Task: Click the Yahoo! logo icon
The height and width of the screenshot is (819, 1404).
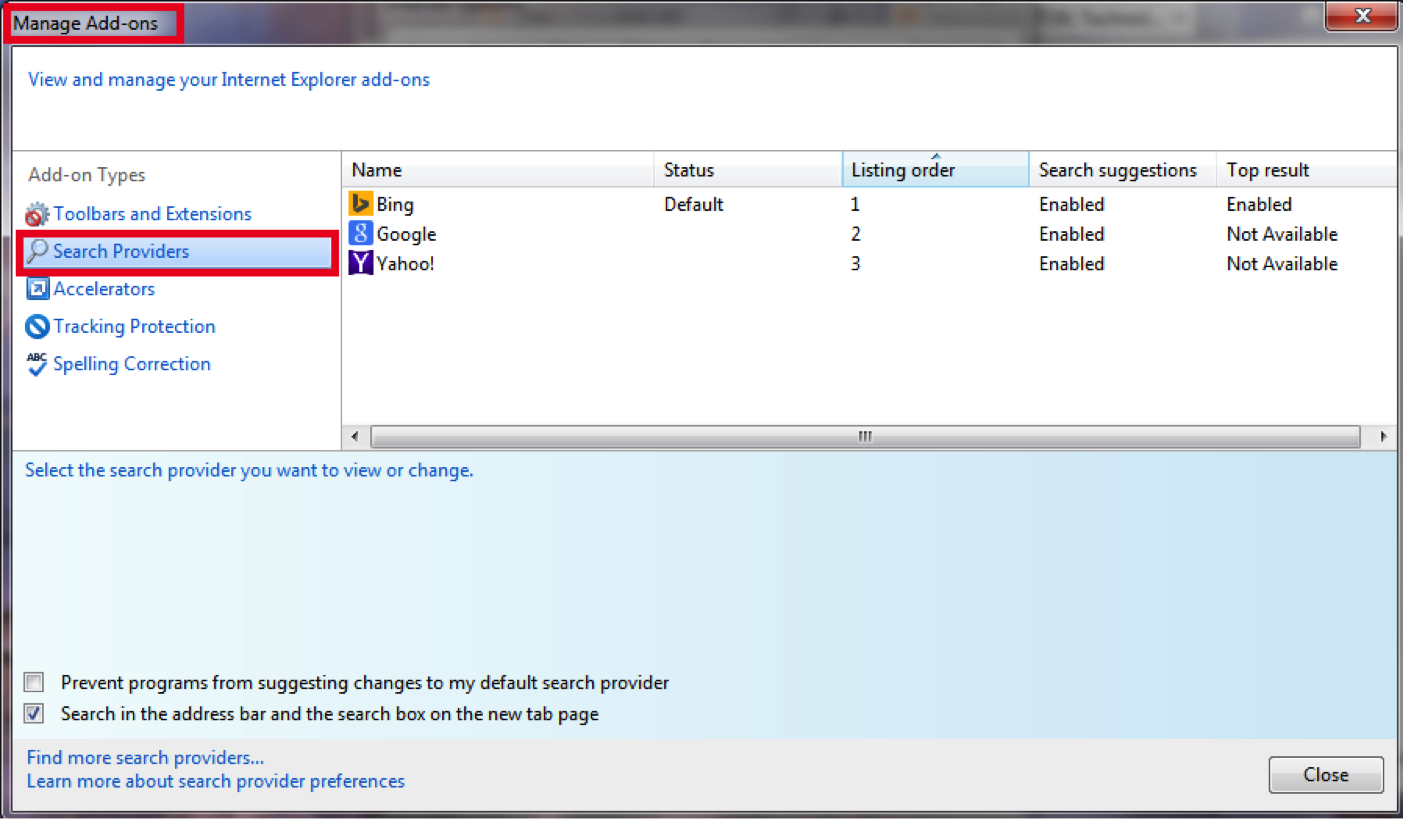Action: 360,264
